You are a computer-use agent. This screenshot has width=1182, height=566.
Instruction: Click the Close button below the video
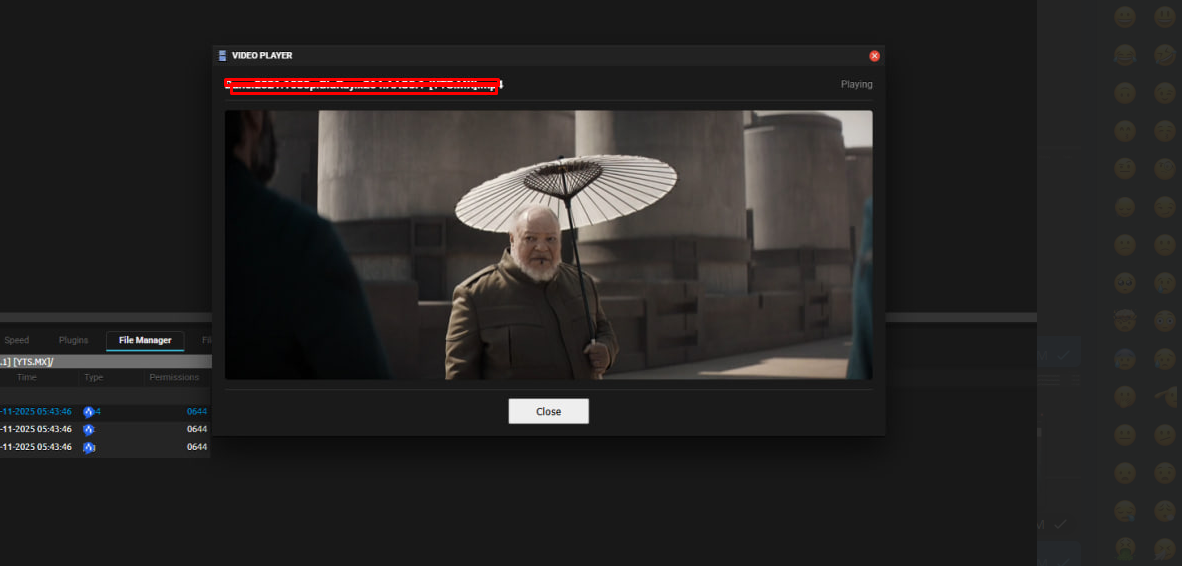pos(548,411)
